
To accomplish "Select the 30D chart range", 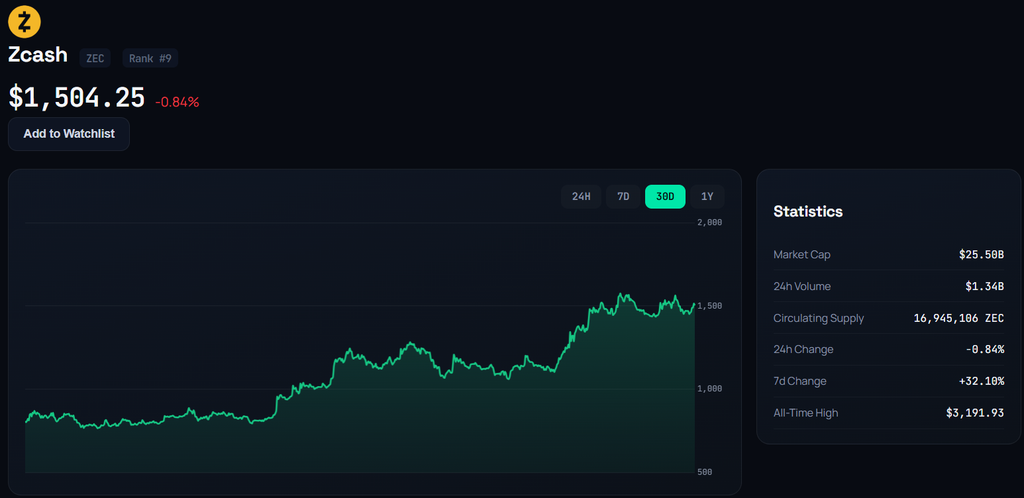I will click(665, 196).
